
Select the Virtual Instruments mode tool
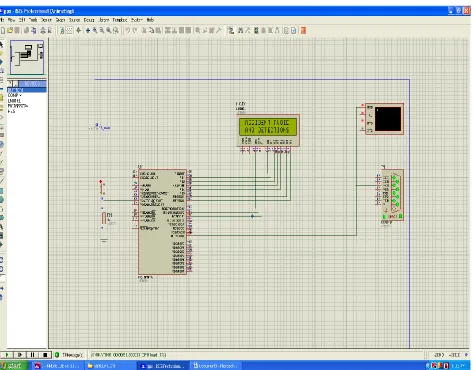click(x=1, y=171)
